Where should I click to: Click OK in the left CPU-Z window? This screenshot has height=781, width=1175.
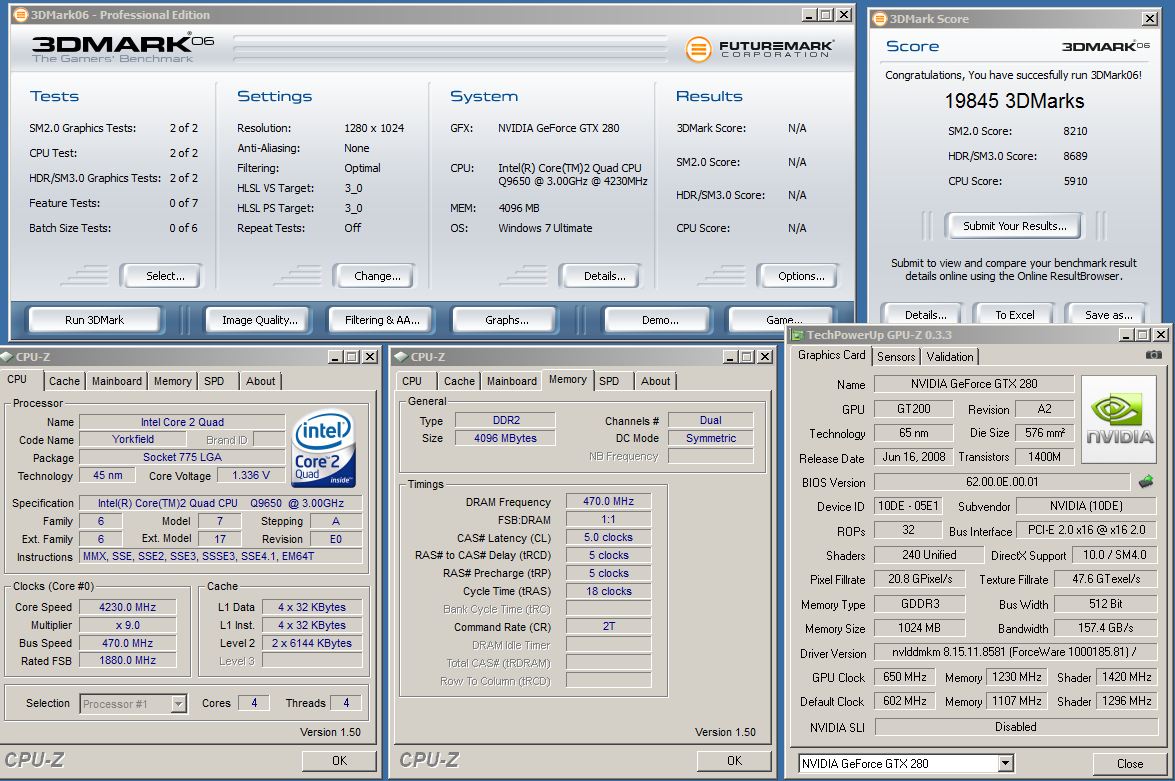339,761
